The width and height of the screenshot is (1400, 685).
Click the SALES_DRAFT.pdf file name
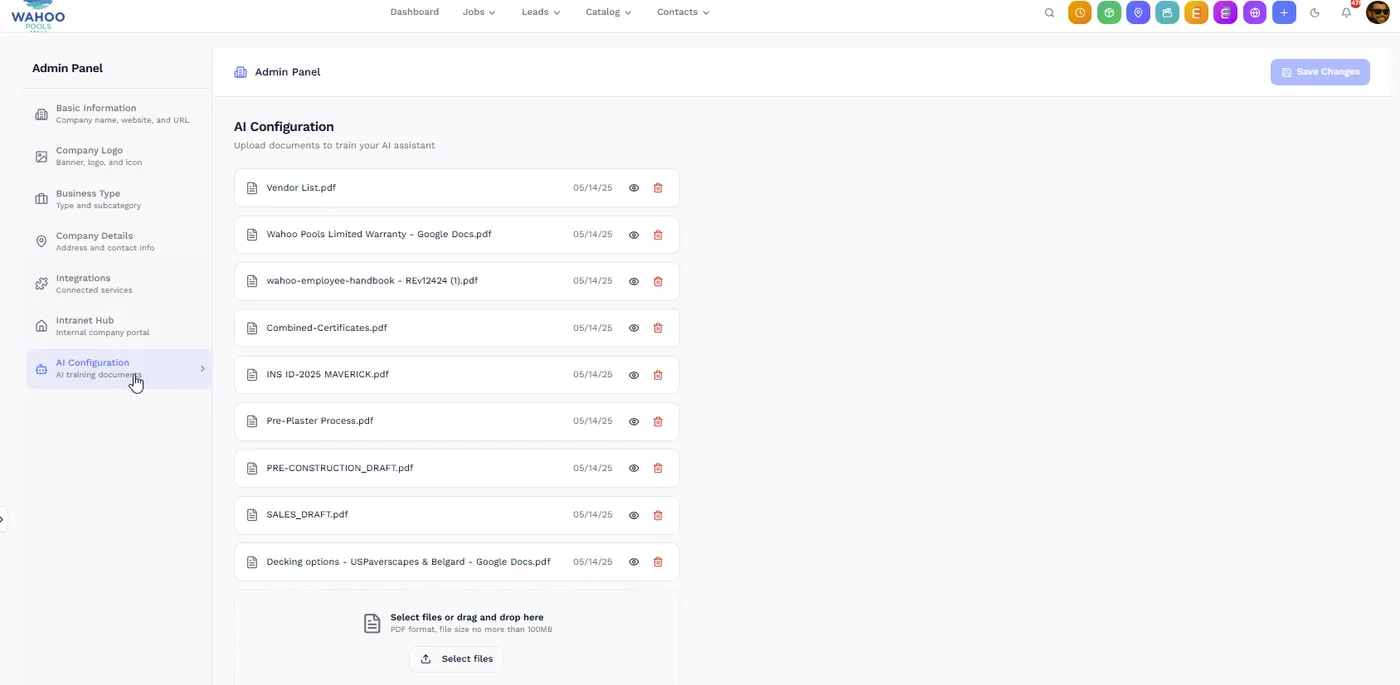pyautogui.click(x=307, y=515)
